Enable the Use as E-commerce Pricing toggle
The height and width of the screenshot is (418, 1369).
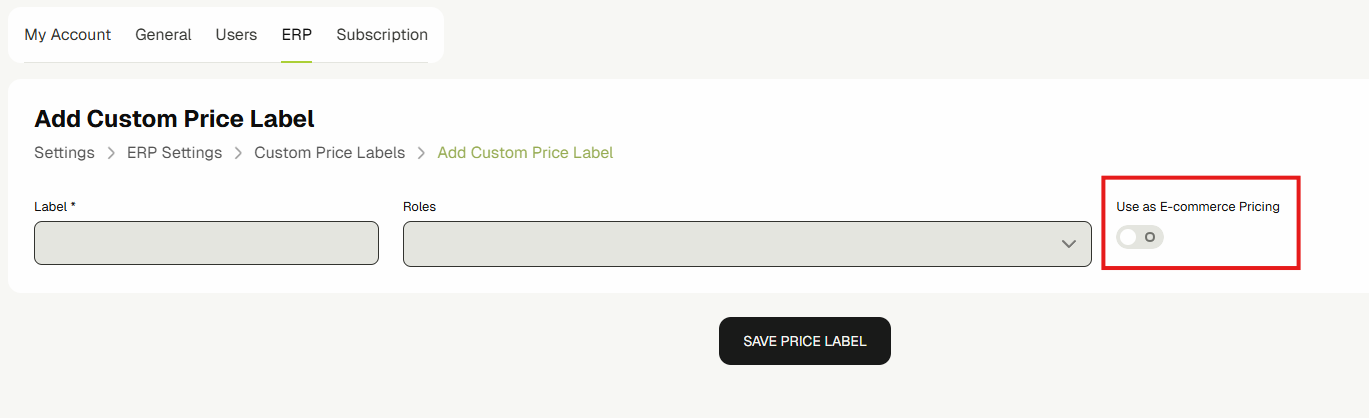pyautogui.click(x=1140, y=237)
